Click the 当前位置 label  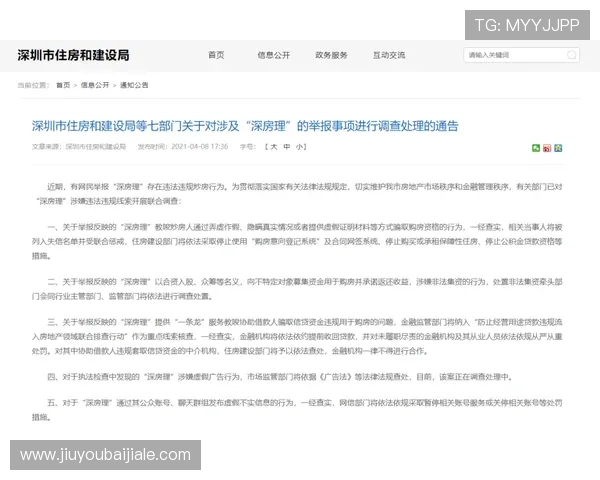click(x=33, y=85)
